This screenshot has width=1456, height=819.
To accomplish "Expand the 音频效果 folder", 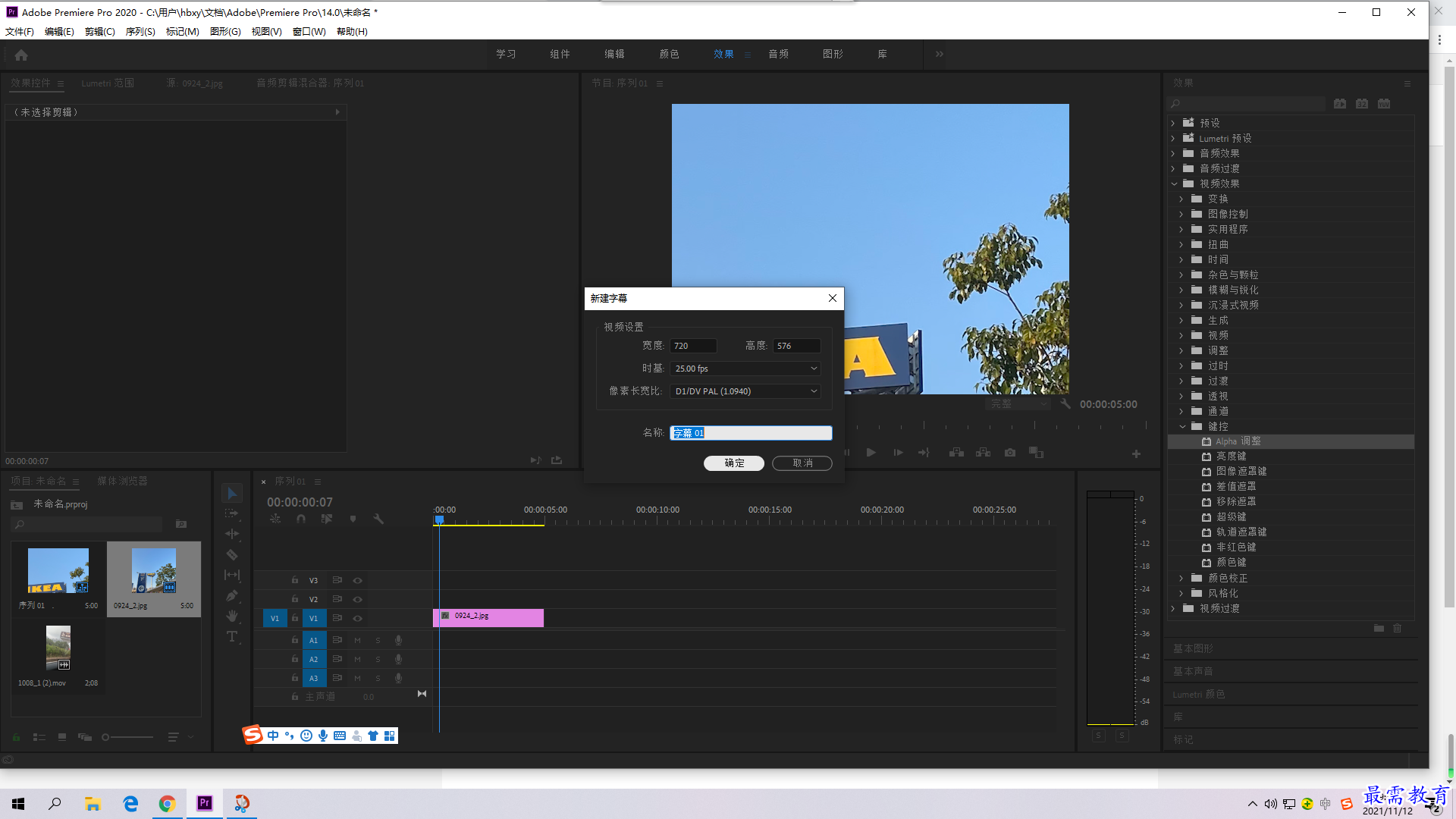I will click(1173, 154).
